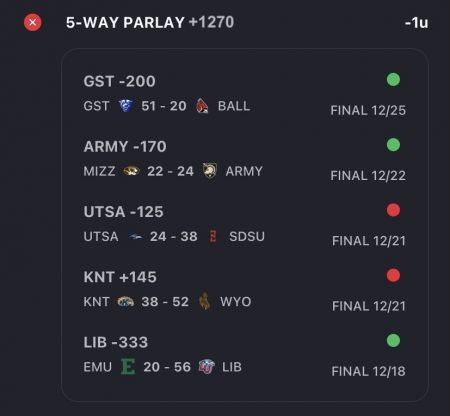This screenshot has width=450, height=416.
Task: Click the Wyoming cowboy logo
Action: 205,301
